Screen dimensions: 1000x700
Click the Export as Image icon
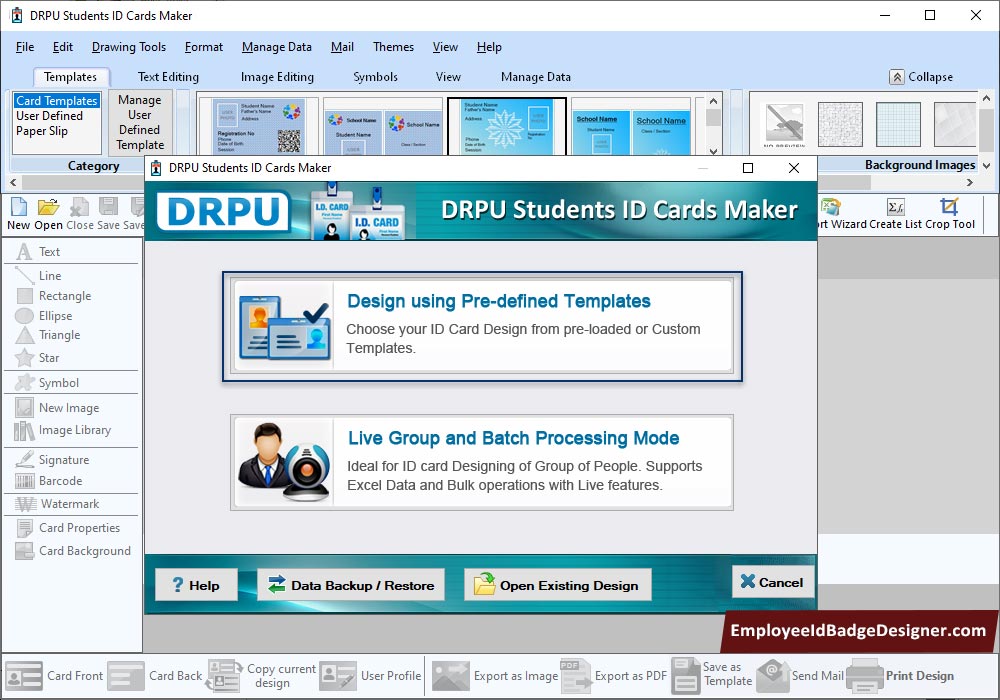coord(451,676)
